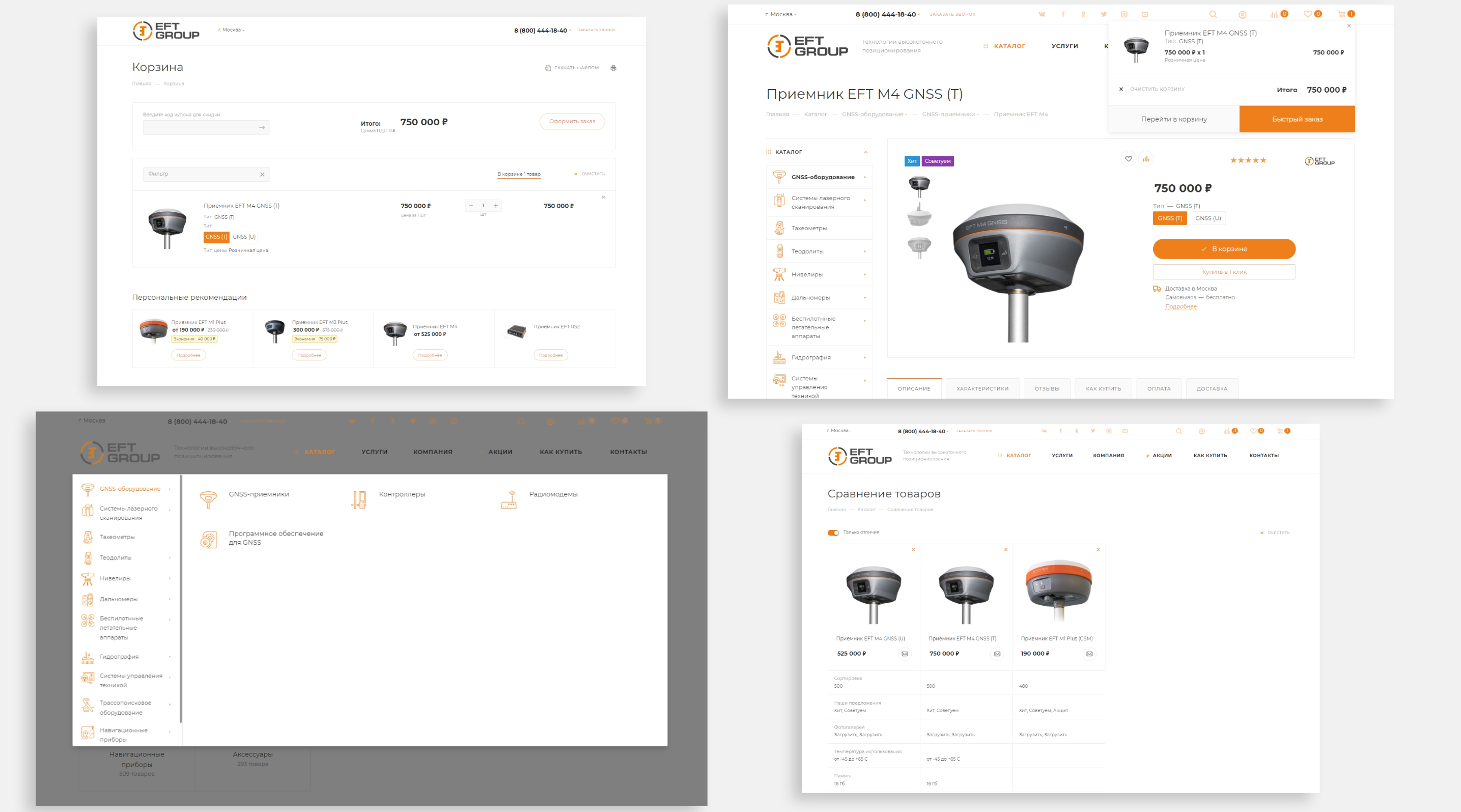Click the user account icon in header
The image size is (1461, 812).
1242,14
